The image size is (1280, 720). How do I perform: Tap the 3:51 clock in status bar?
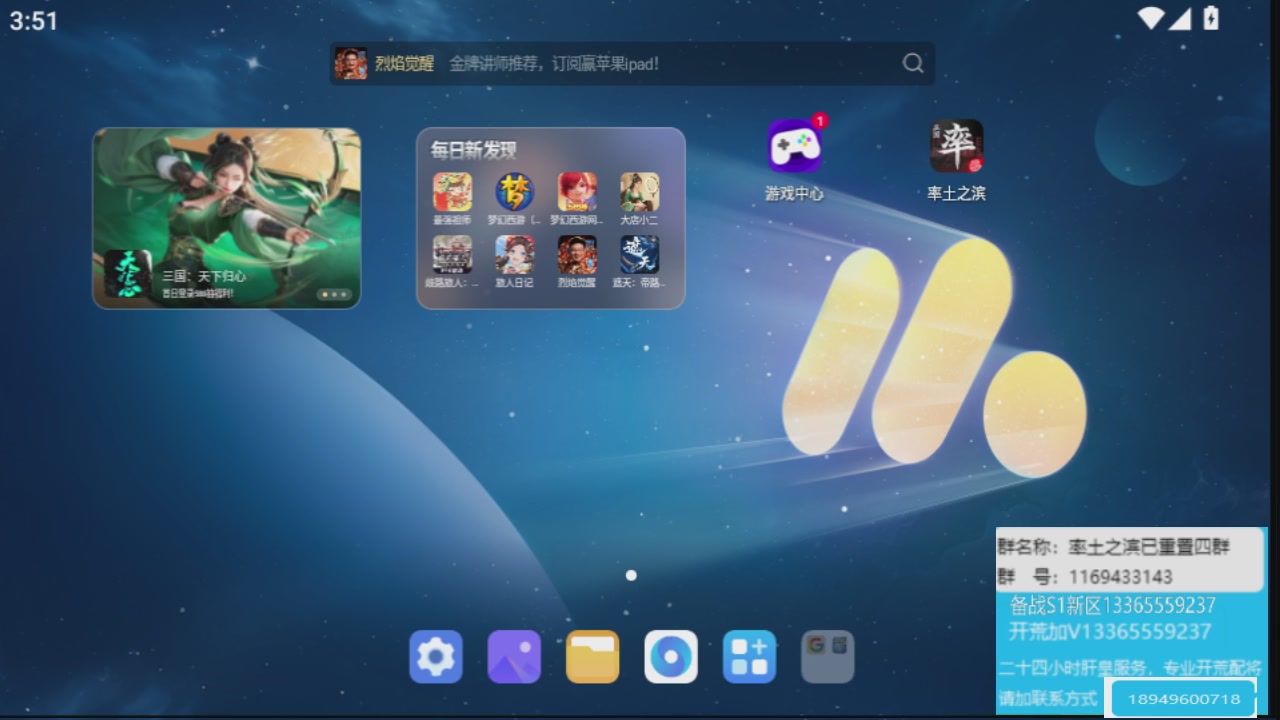click(34, 21)
